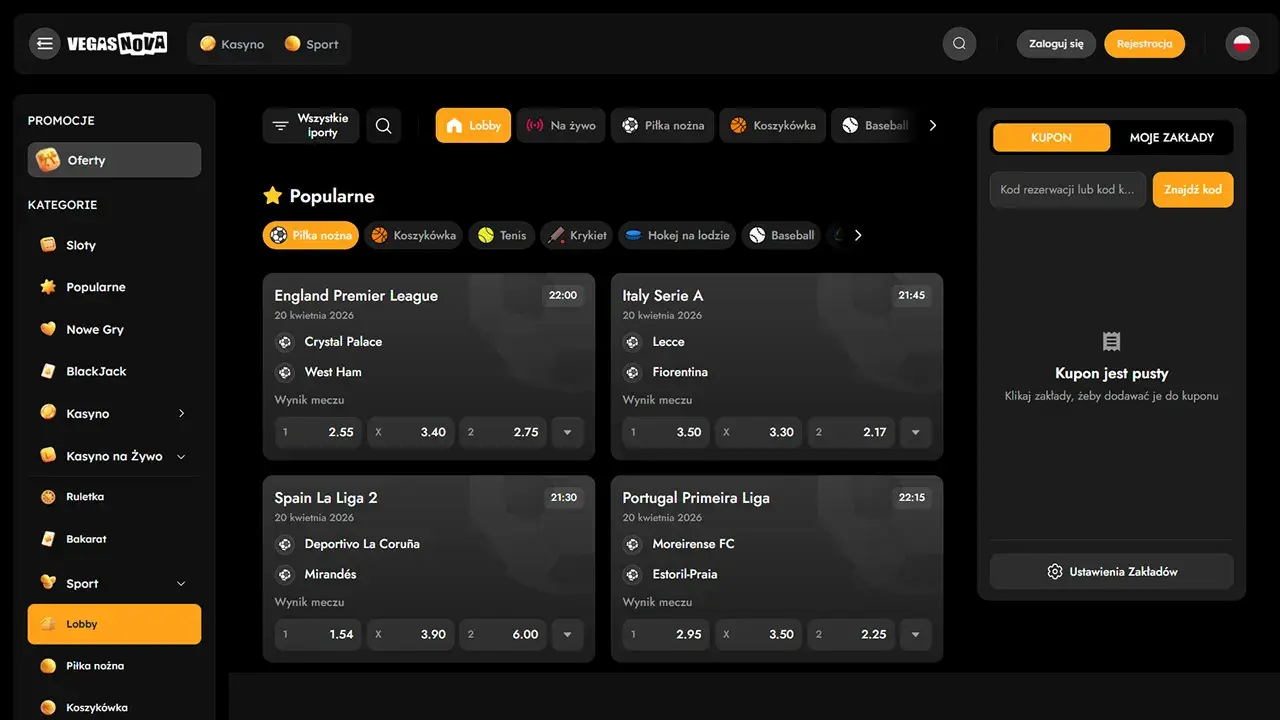Select the Krykiet popular filter chip
The image size is (1280, 720).
coord(577,236)
